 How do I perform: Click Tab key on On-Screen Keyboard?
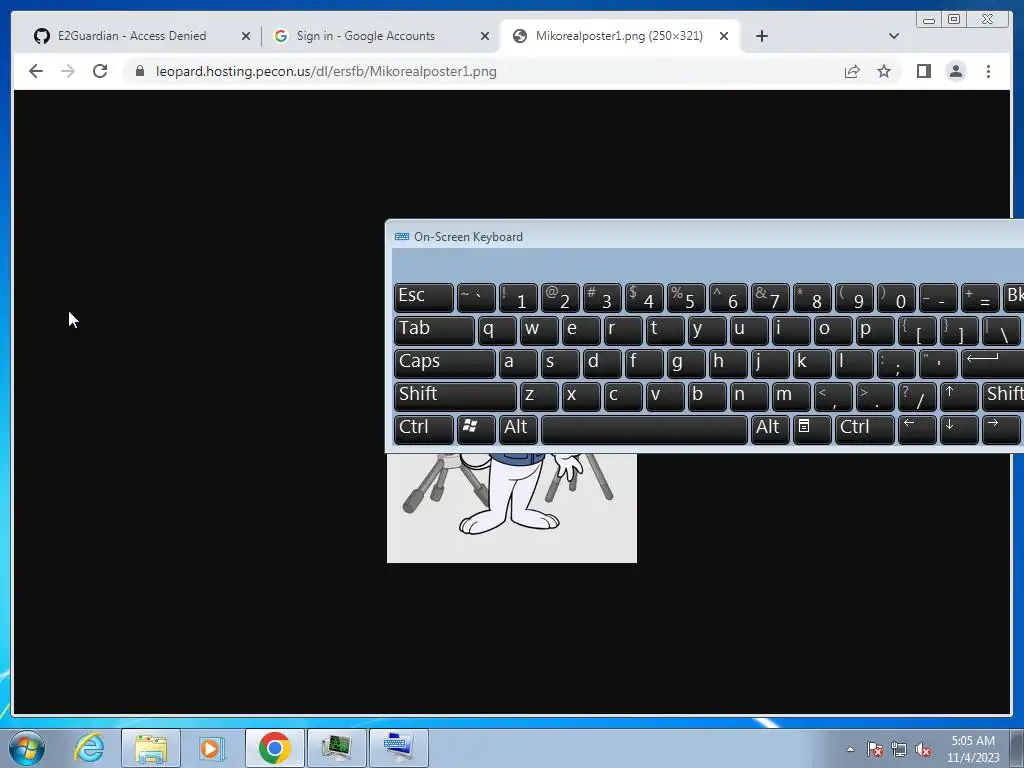[x=434, y=330]
